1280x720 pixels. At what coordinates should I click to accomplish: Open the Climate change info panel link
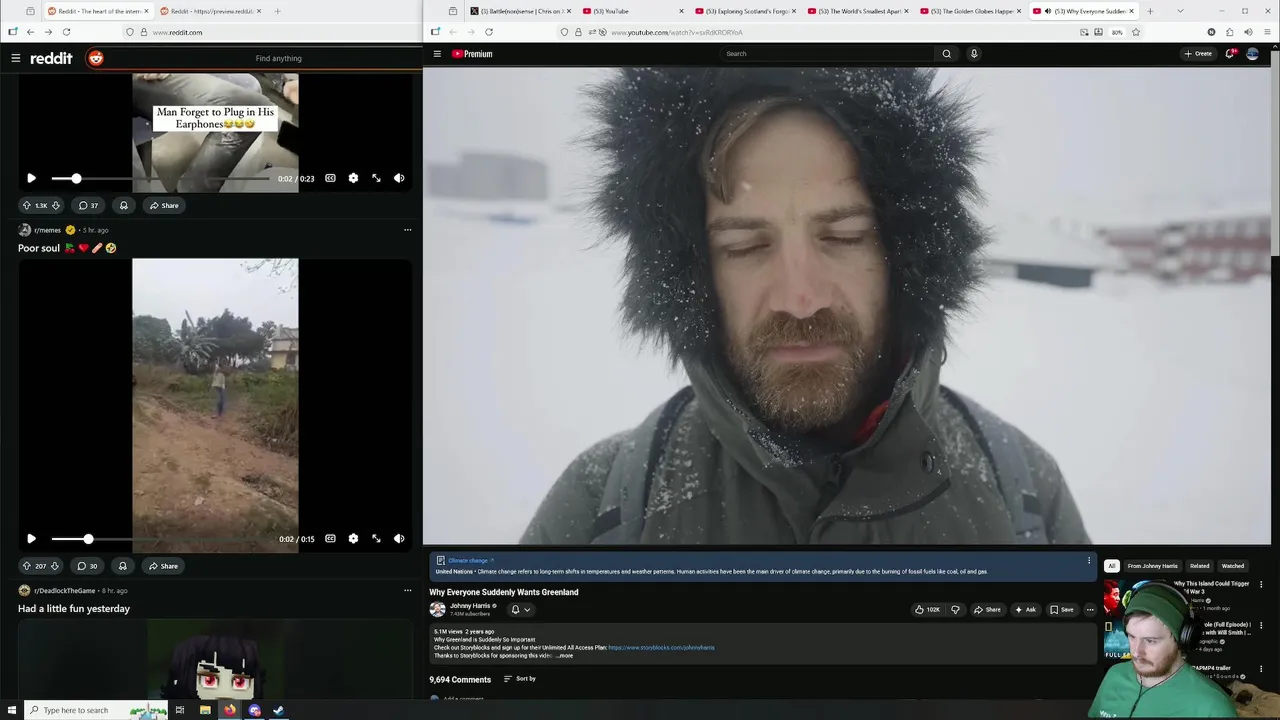[x=471, y=561]
